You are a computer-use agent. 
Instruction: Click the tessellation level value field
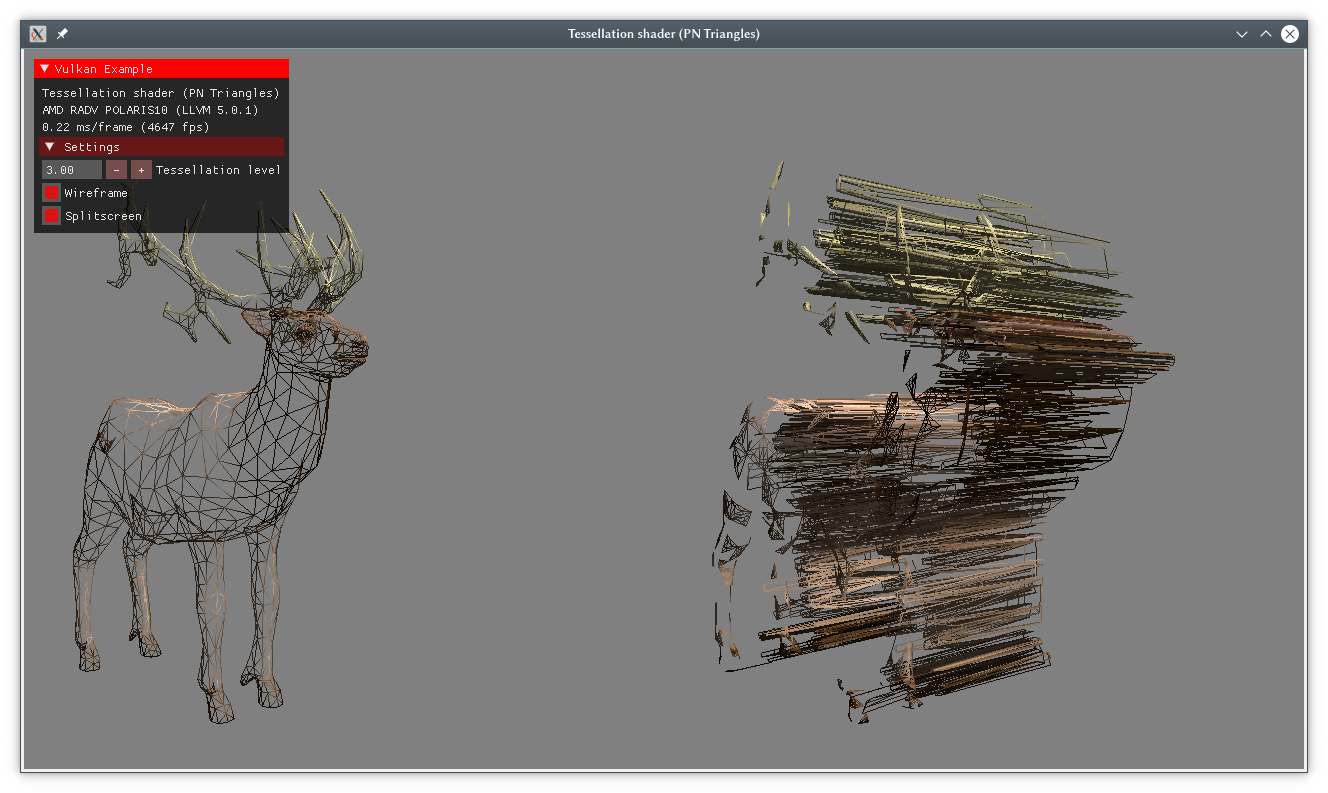[72, 170]
